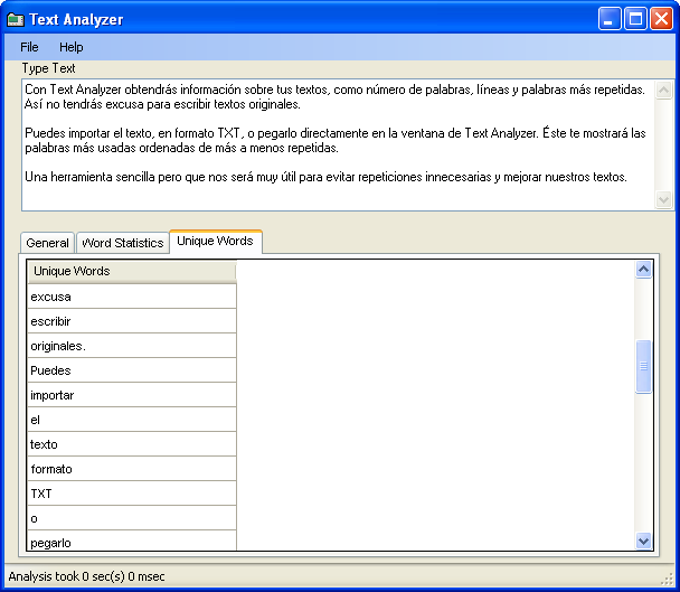Screen dimensions: 680x592
Task: Click the word list scrollbar thumb
Action: pos(644,367)
